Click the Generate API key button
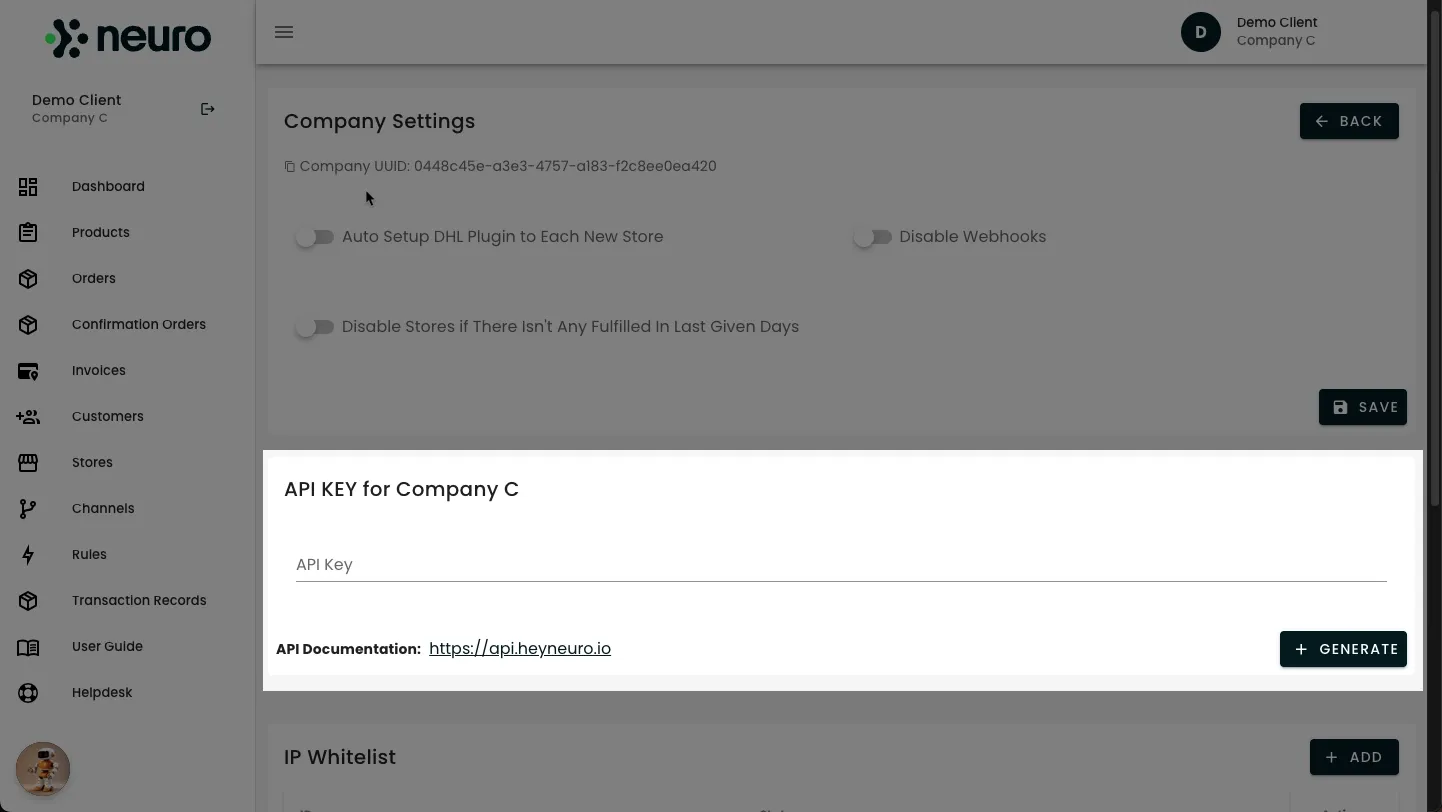This screenshot has width=1442, height=812. point(1343,649)
